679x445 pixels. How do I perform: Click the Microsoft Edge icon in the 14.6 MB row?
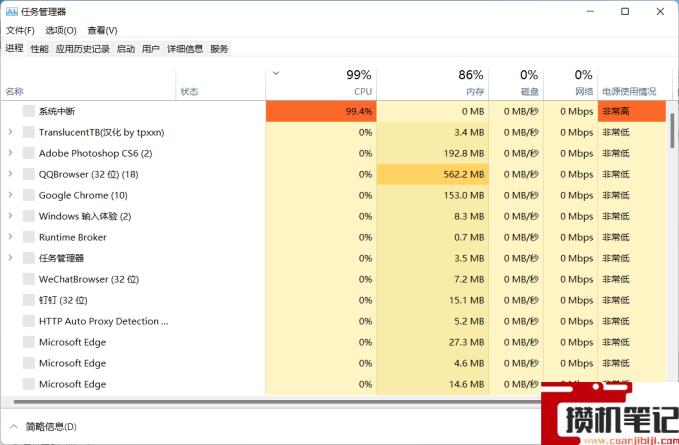pos(29,384)
